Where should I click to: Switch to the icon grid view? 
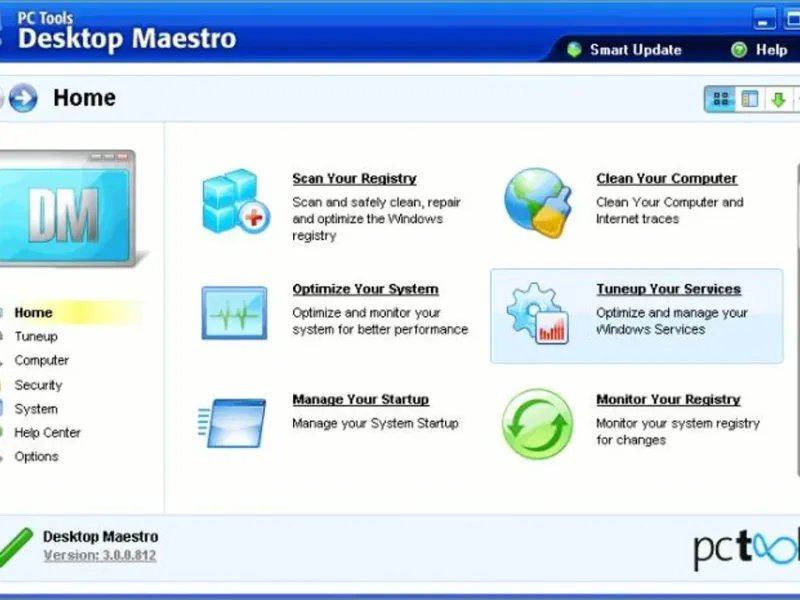tap(720, 98)
